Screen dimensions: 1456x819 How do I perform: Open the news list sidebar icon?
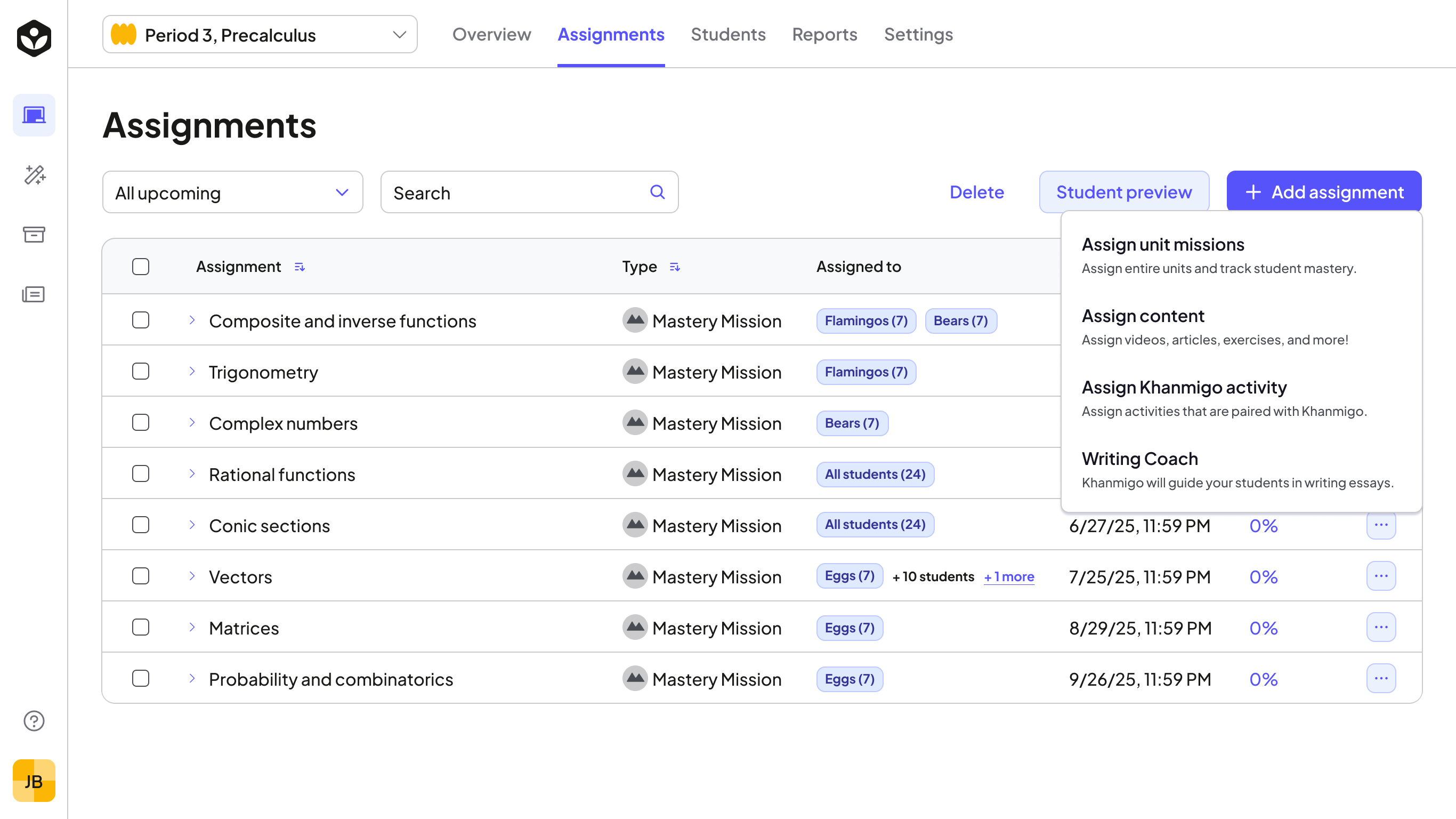pos(34,294)
